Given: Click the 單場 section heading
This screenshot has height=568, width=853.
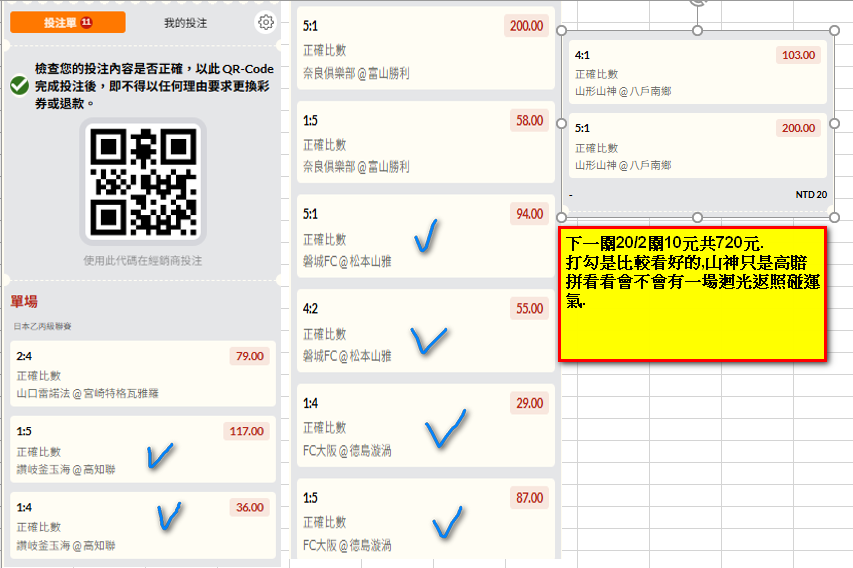Looking at the screenshot, I should coord(25,301).
